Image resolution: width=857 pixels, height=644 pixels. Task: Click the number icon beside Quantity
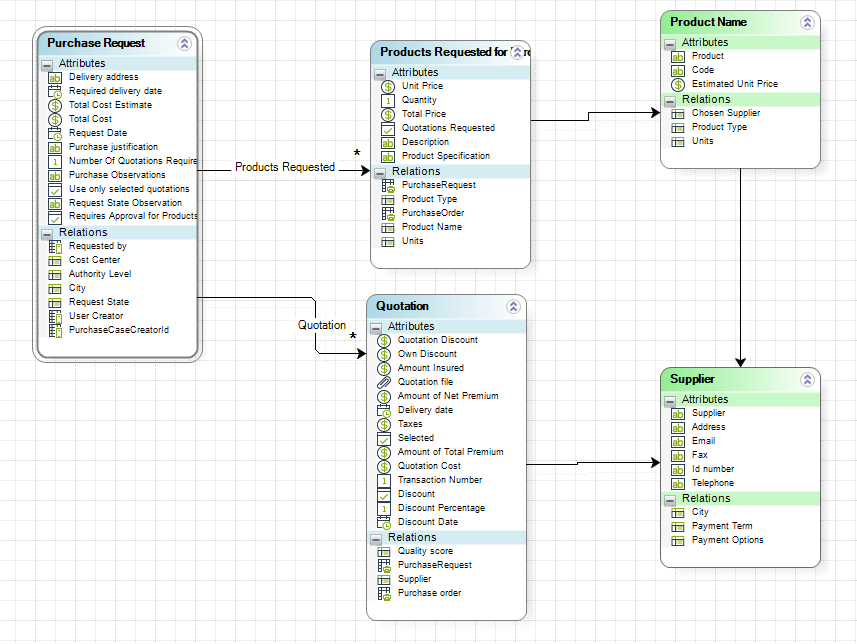point(388,100)
